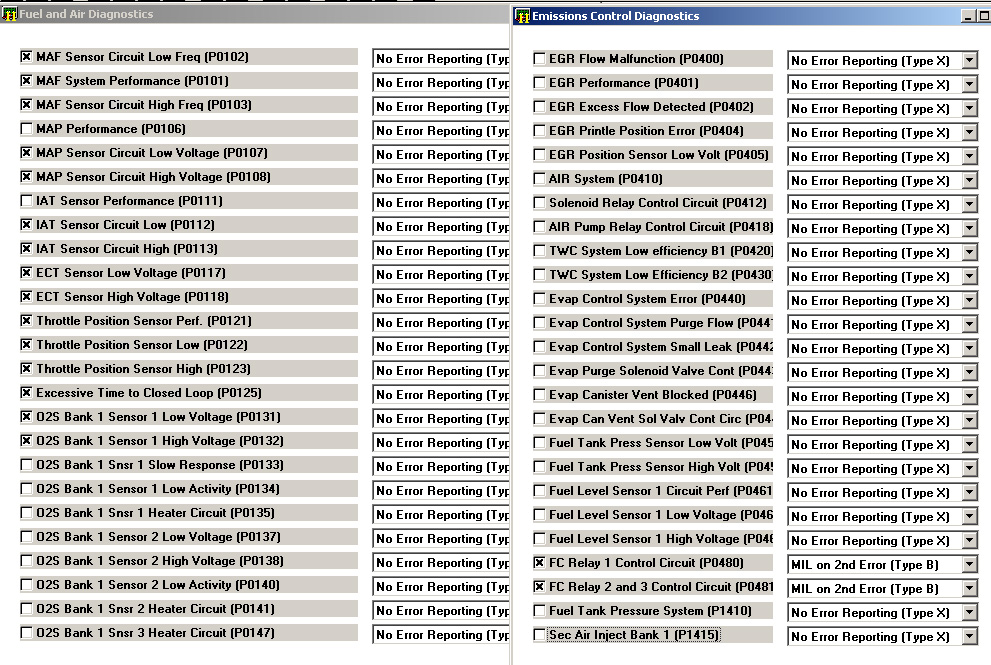Image resolution: width=991 pixels, height=665 pixels.
Task: Open the dropdown for TWC System Low efficiency B1
Action: [x=969, y=253]
